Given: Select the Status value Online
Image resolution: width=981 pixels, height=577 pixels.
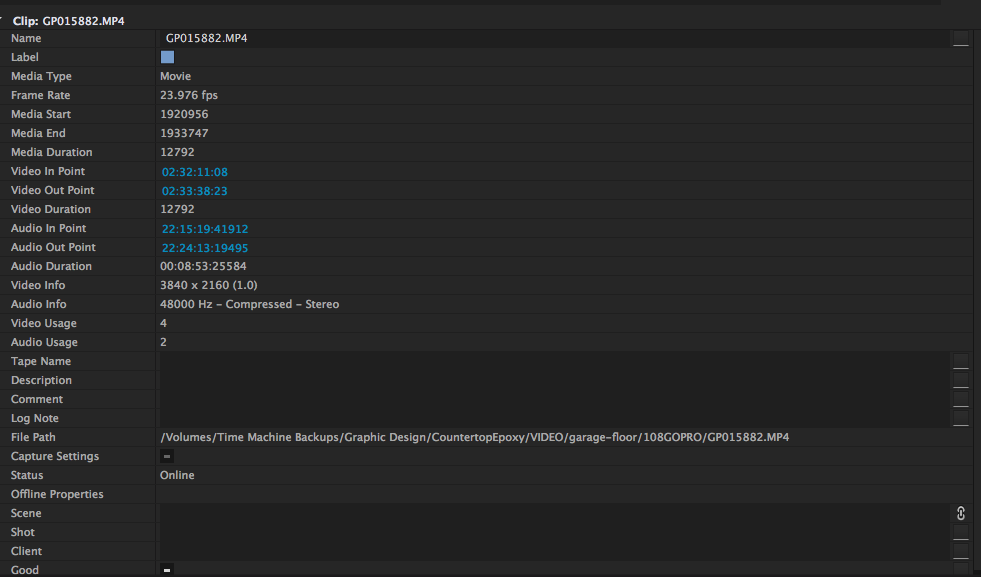Looking at the screenshot, I should (x=177, y=475).
